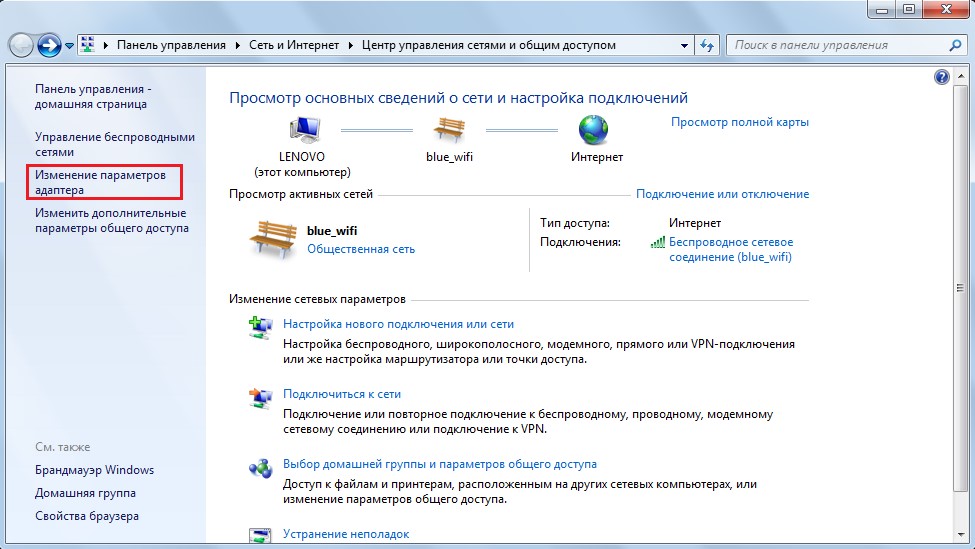Click the large bench icon under active networks
Image resolution: width=975 pixels, height=549 pixels.
[272, 239]
